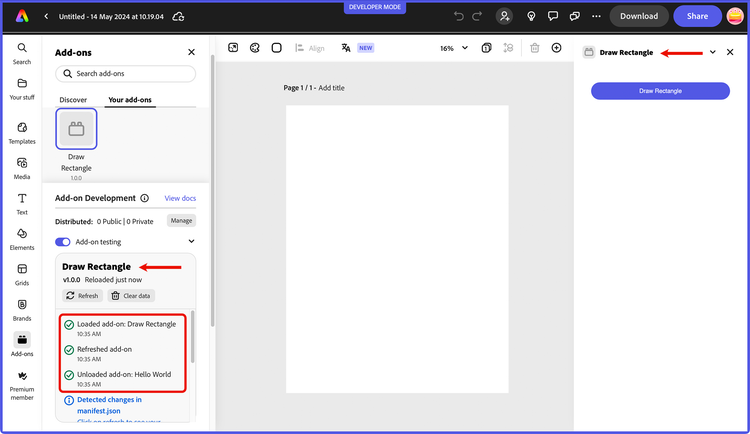Open the View docs link

pos(180,198)
